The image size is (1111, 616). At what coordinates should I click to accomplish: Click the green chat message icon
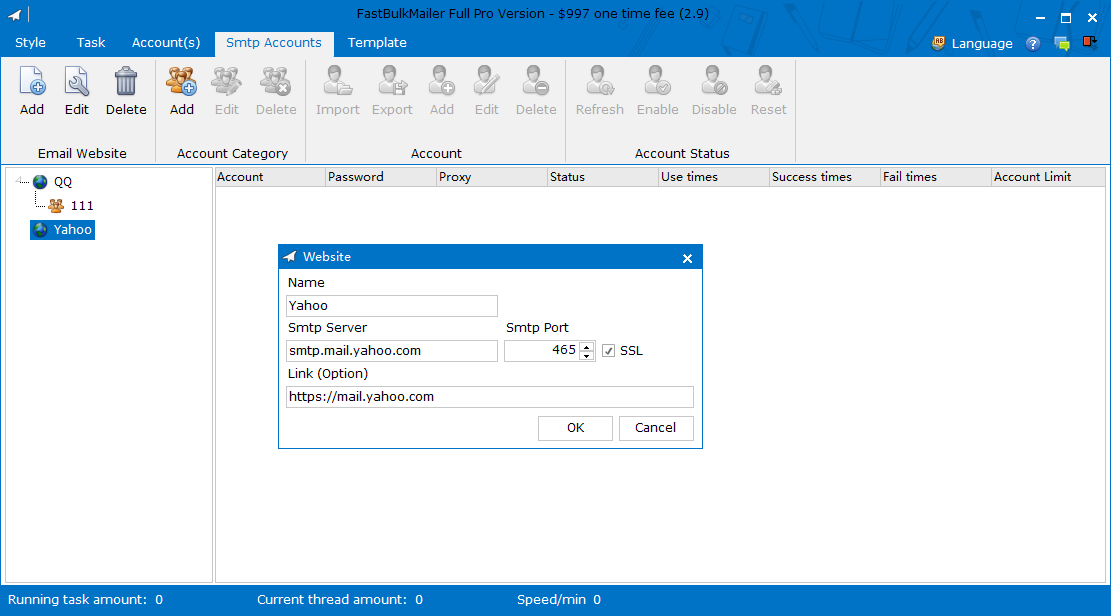pos(1062,44)
